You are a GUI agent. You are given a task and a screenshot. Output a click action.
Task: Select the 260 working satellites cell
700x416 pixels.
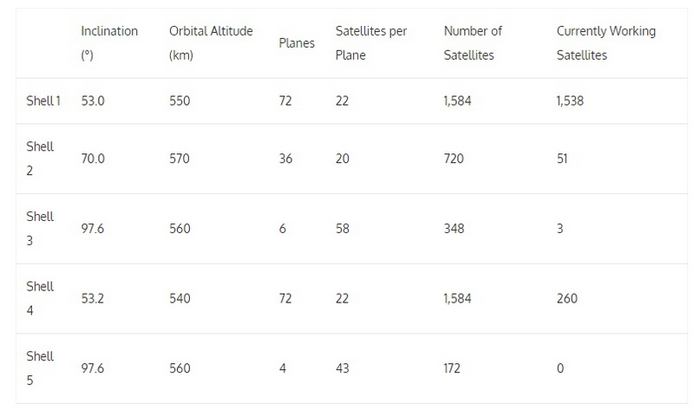pos(566,299)
